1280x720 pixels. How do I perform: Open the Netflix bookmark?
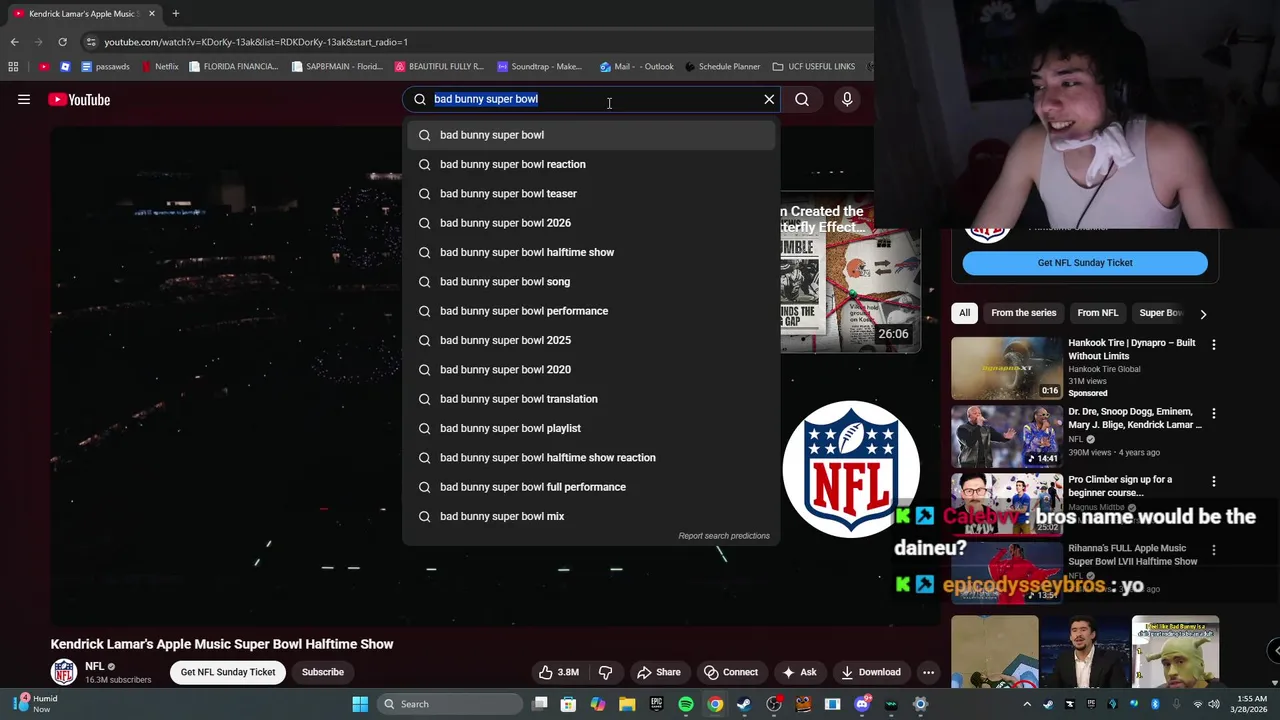(x=160, y=67)
